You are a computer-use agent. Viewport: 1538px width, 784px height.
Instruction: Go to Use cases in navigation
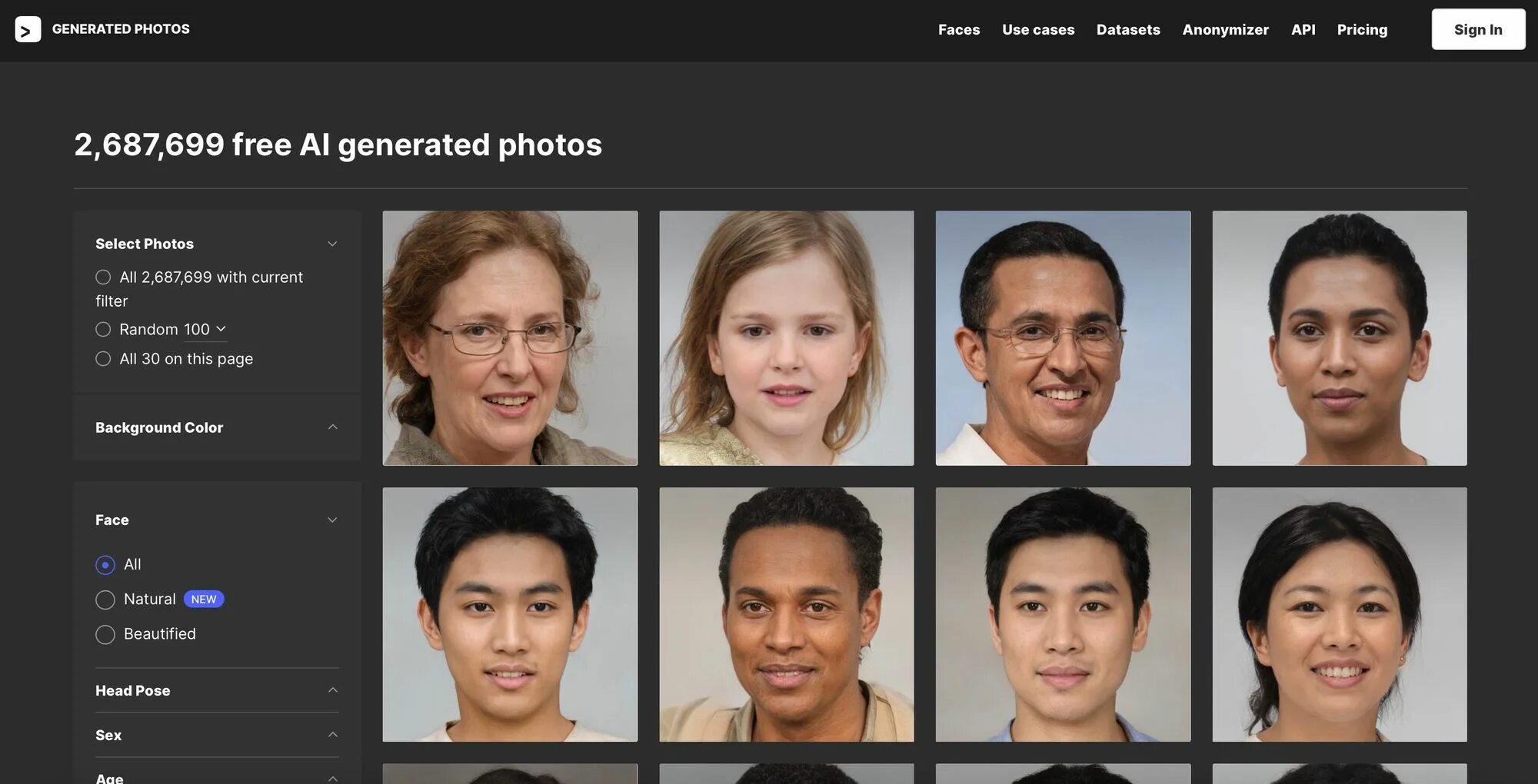1038,30
